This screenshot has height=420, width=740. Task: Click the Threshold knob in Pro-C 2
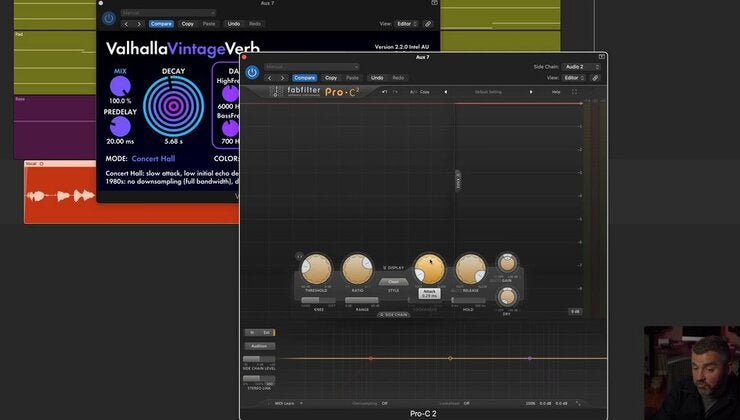(x=316, y=269)
